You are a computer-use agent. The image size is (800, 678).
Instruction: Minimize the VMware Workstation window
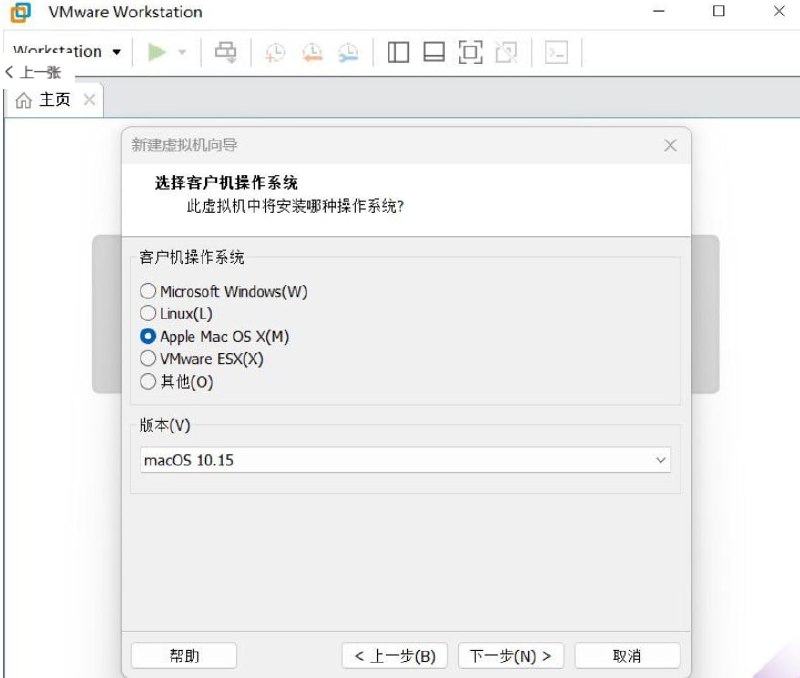659,11
